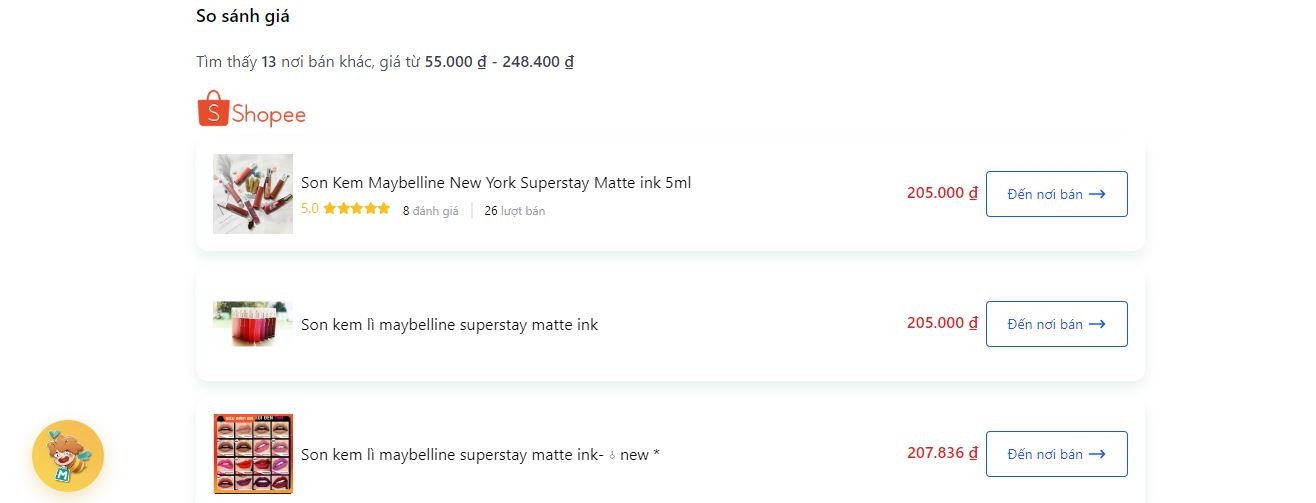
Task: Click arrow in first Đến nơi bán button
Action: pyautogui.click(x=1097, y=194)
